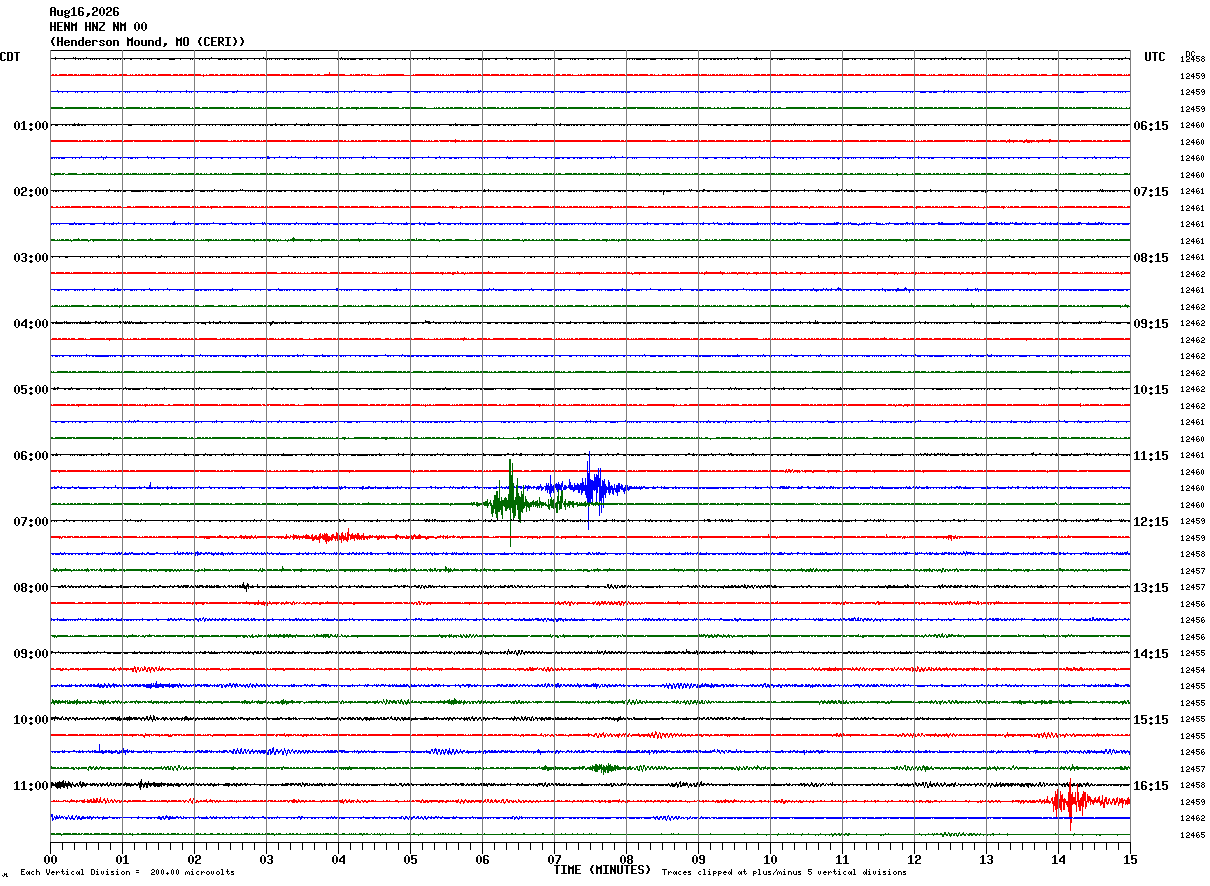Click the Each Vertical Division scale note
This screenshot has height=886, width=1210.
point(127,873)
